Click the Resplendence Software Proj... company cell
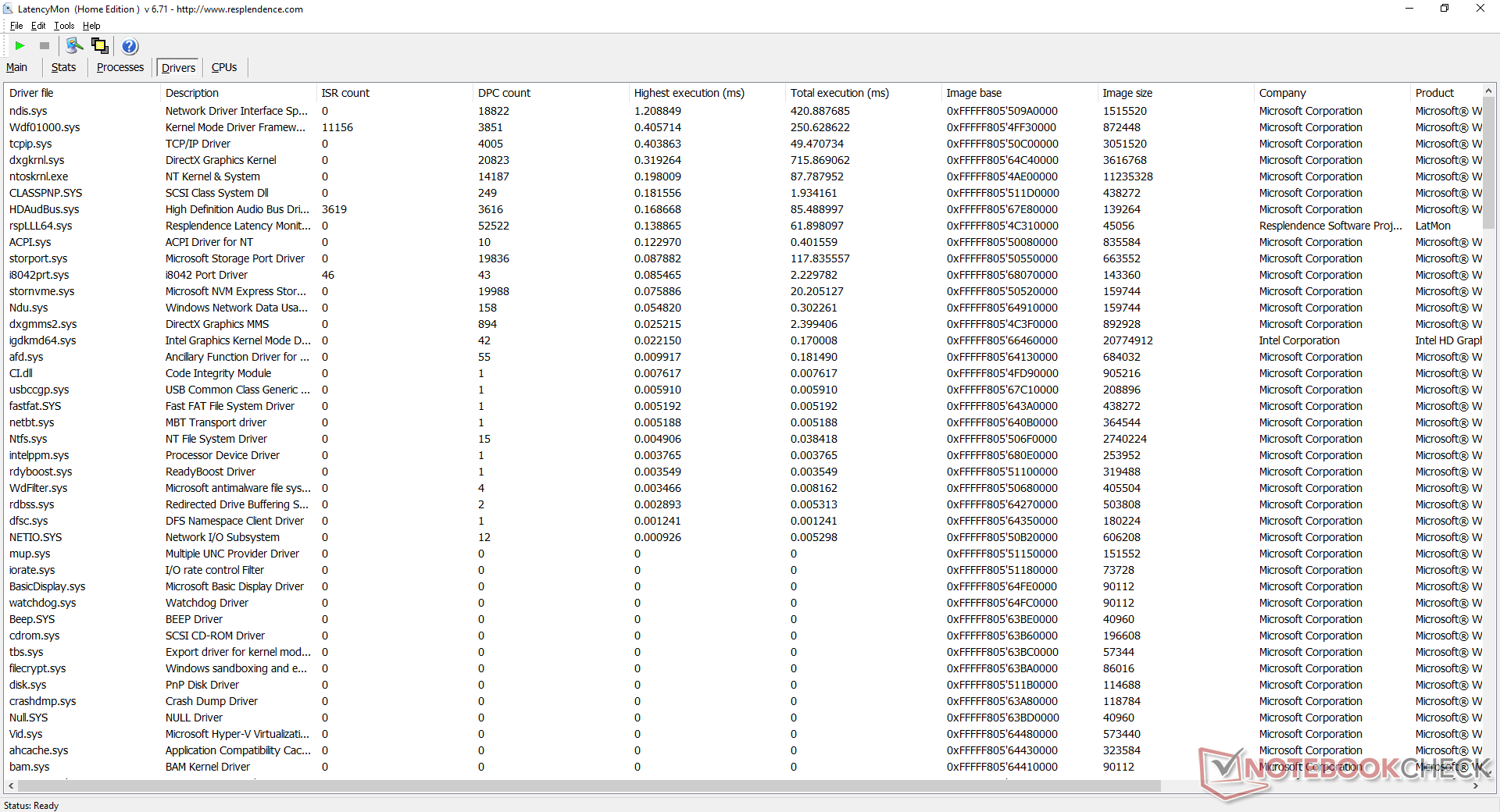1500x812 pixels. (x=1330, y=226)
